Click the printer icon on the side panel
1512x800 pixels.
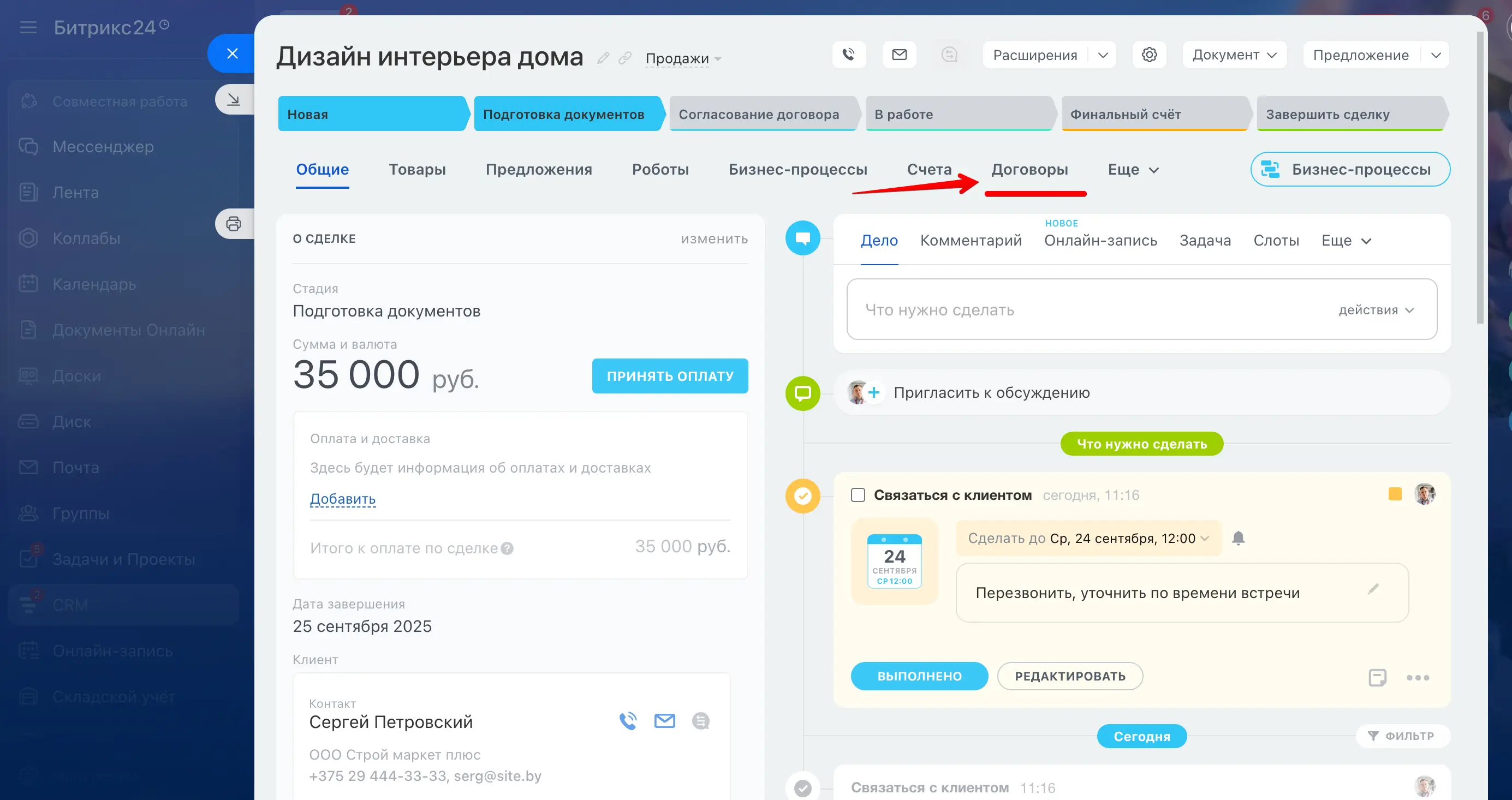(234, 224)
